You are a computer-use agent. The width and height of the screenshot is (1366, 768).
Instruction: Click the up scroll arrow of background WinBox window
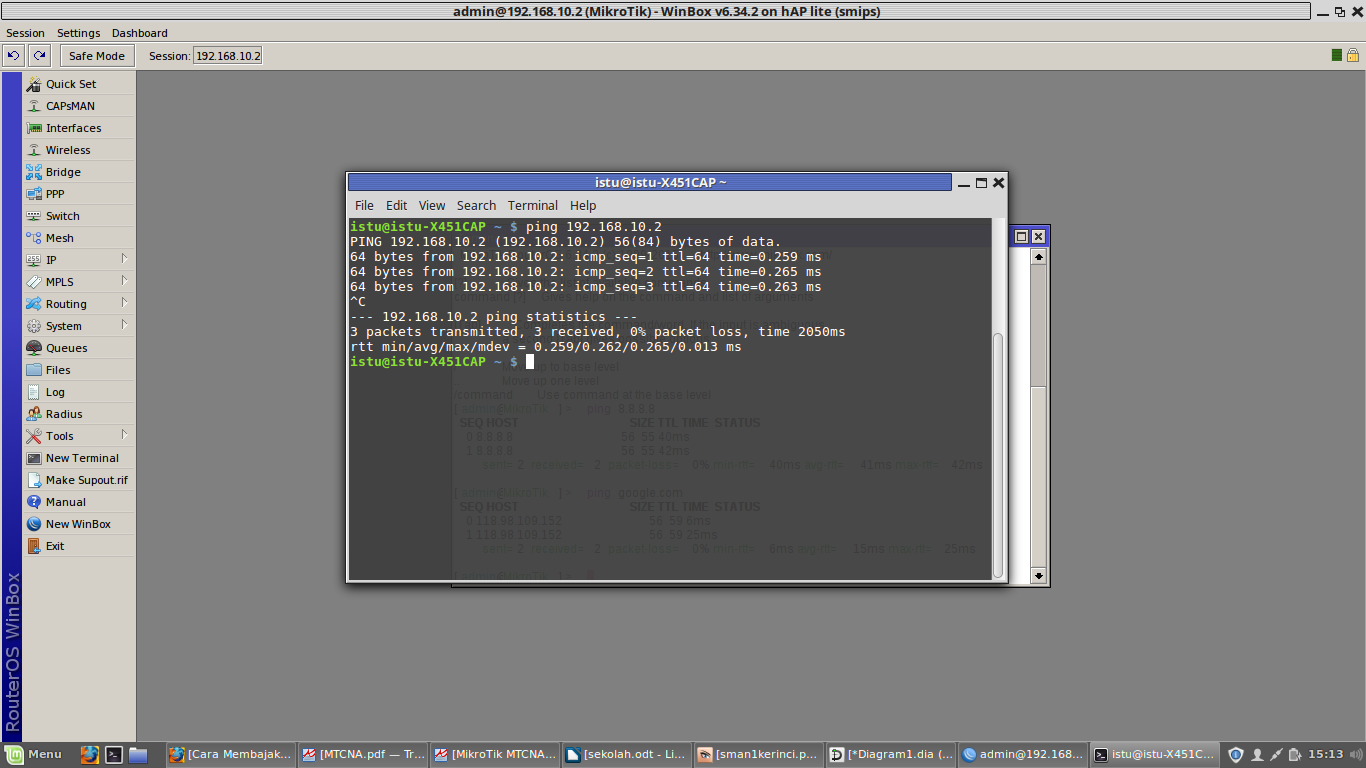(x=1038, y=257)
